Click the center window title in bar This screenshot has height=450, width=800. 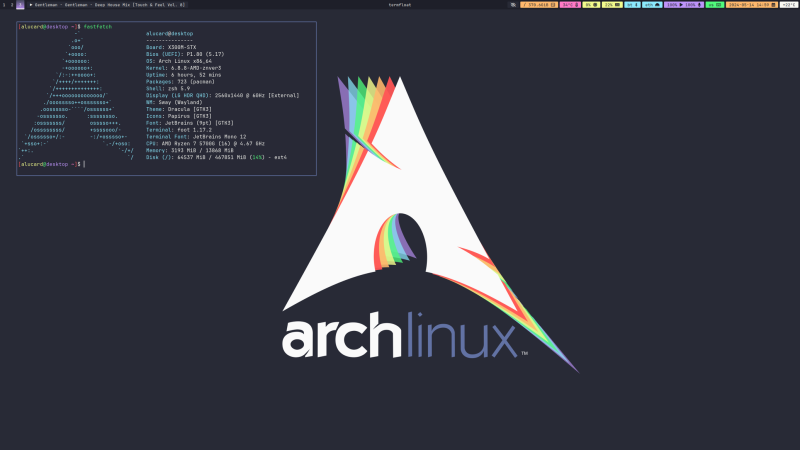coord(399,5)
